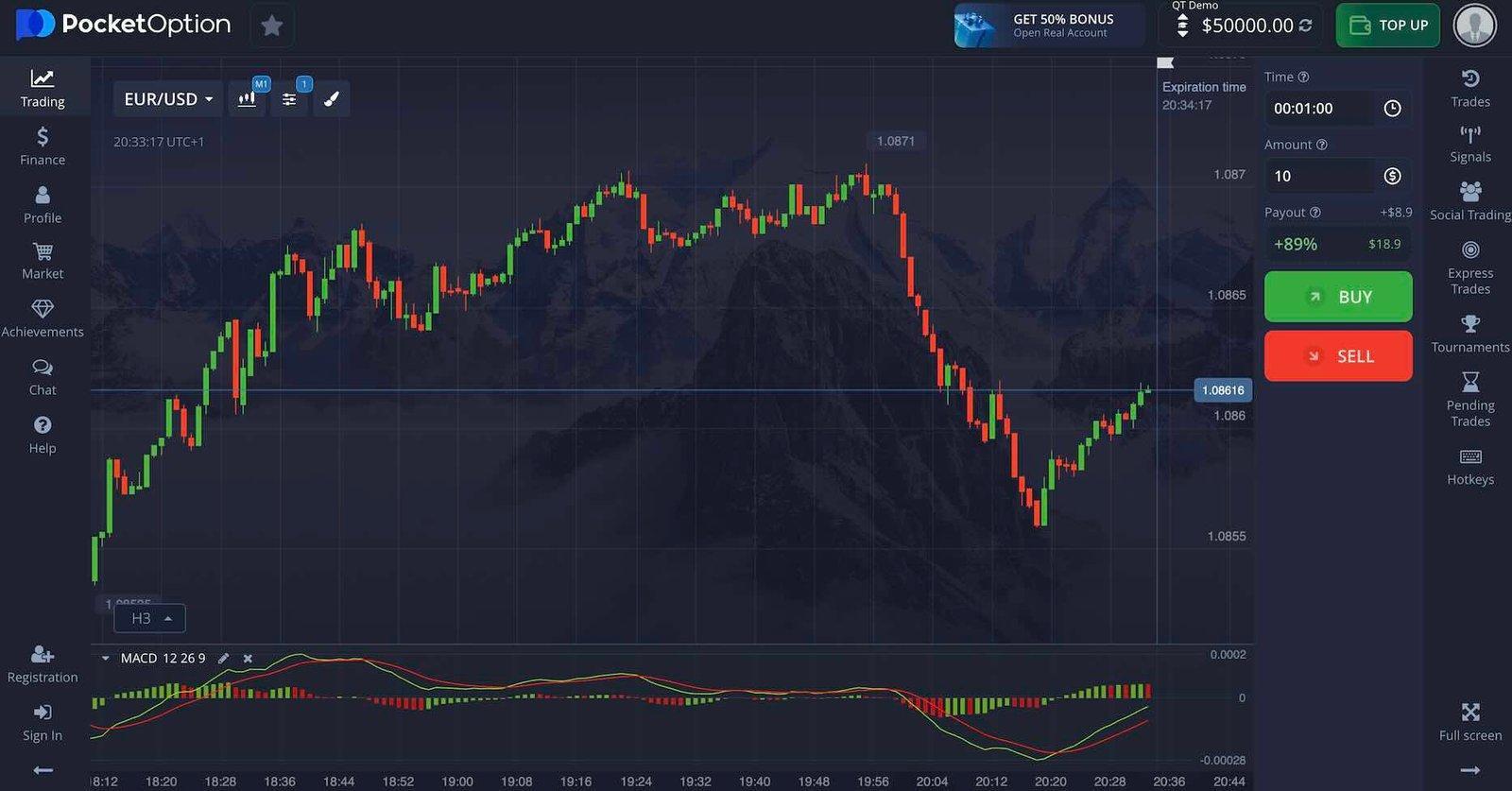
Task: Select the drawing brush tool
Action: click(331, 98)
